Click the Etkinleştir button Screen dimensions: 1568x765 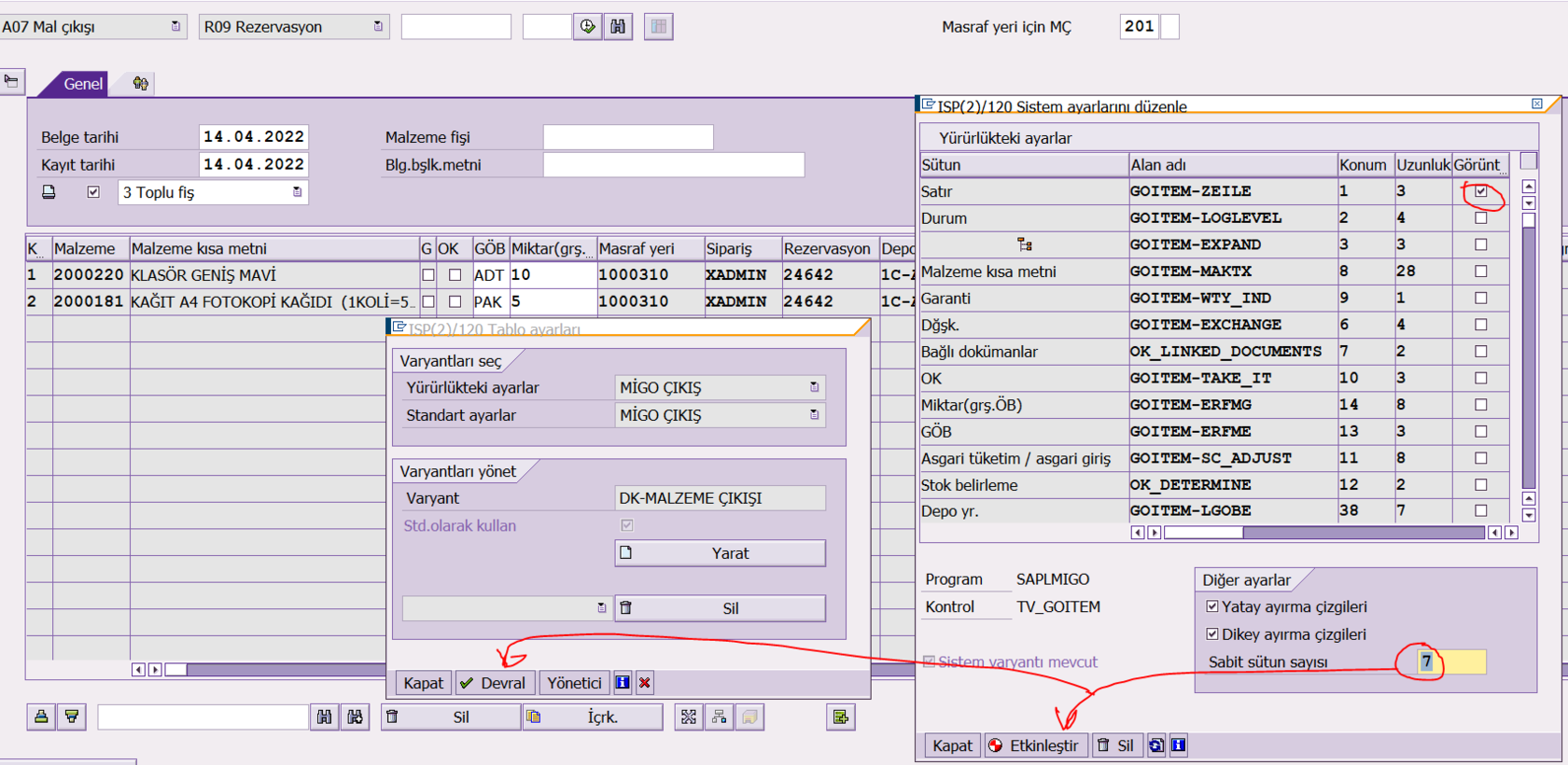point(1035,745)
